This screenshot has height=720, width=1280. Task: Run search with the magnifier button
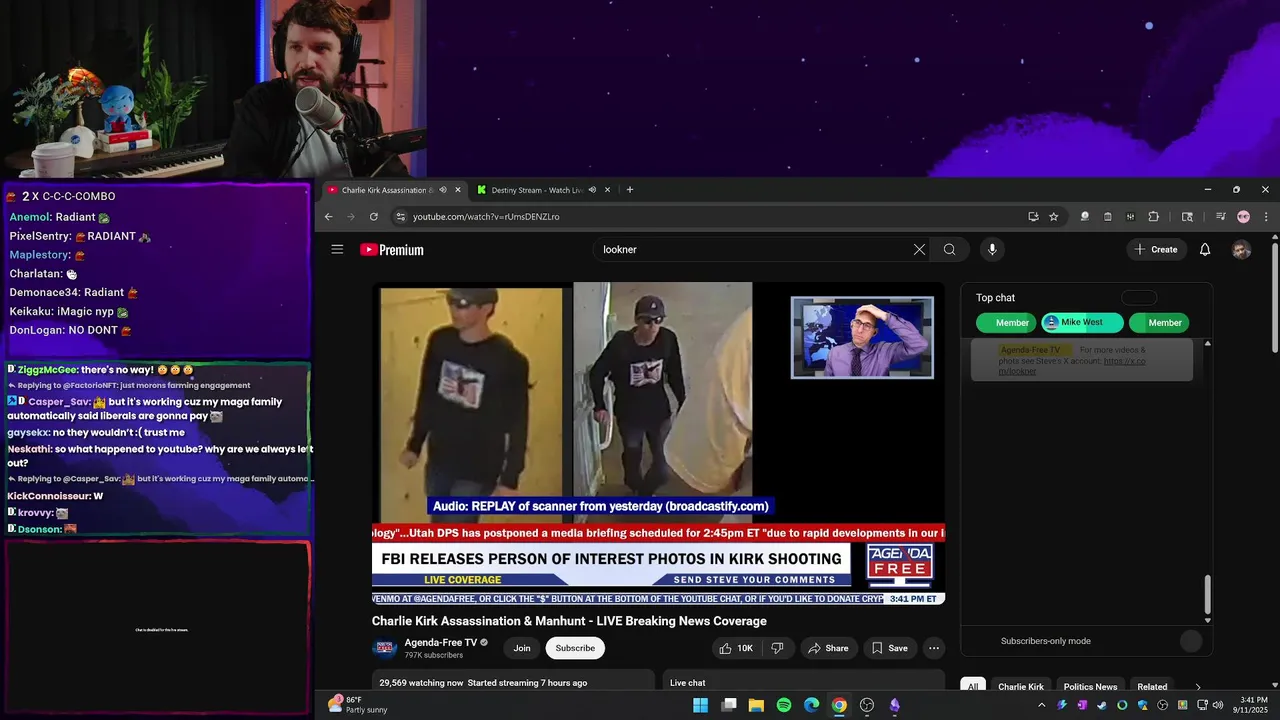coord(949,249)
